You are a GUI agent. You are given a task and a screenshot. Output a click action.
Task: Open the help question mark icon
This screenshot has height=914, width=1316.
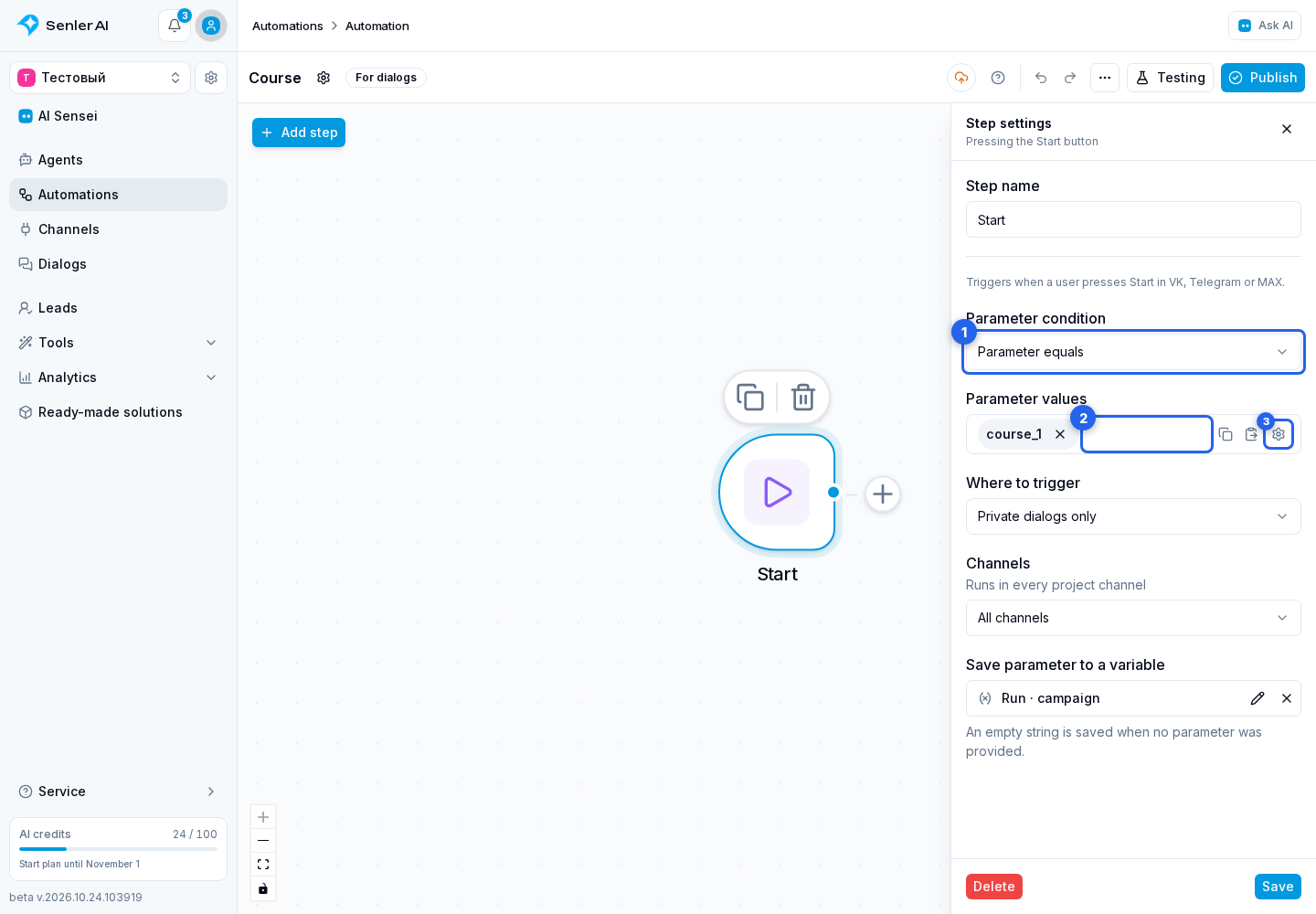point(998,78)
